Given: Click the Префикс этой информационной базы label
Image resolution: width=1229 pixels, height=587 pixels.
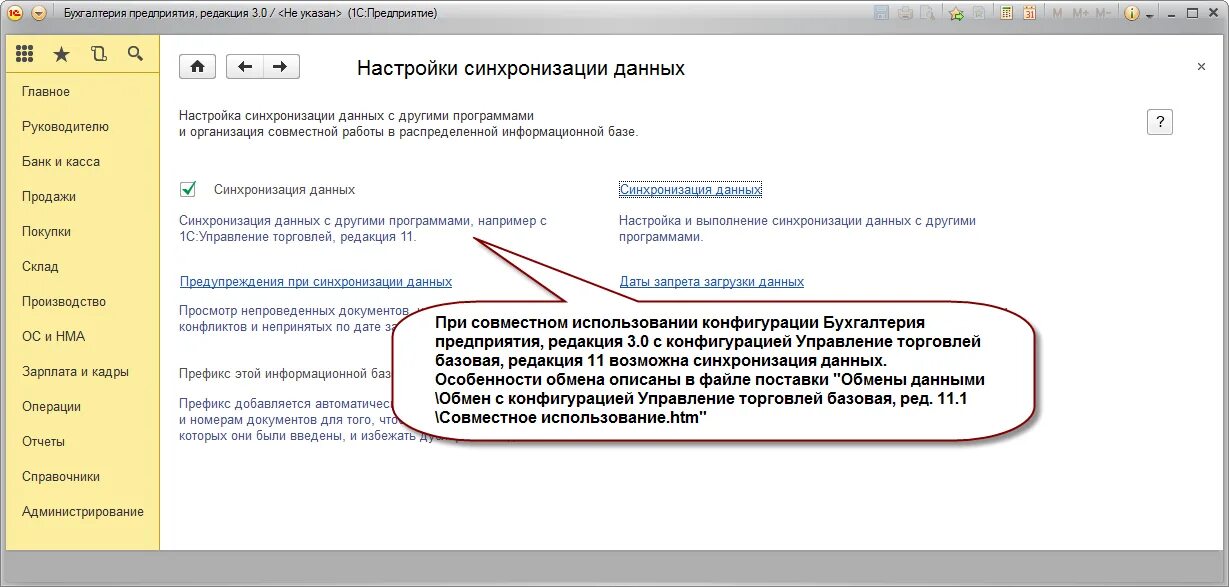Looking at the screenshot, I should coord(285,374).
